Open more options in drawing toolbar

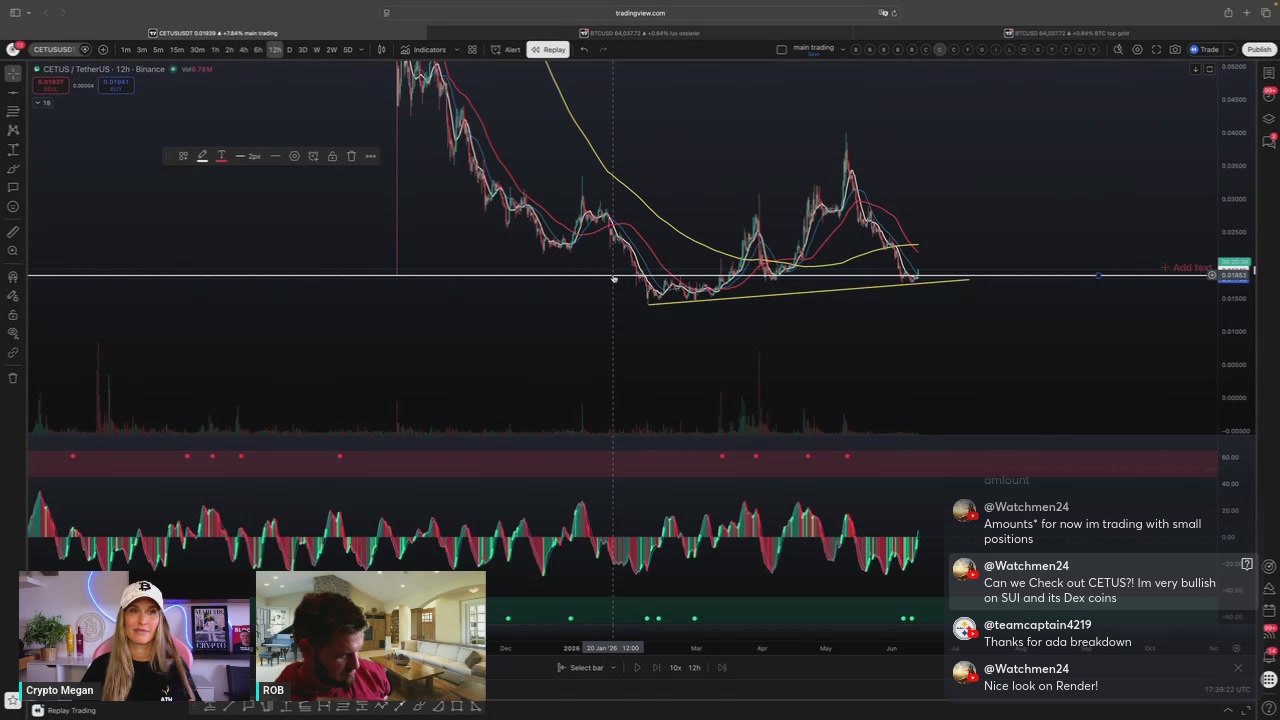click(x=370, y=156)
